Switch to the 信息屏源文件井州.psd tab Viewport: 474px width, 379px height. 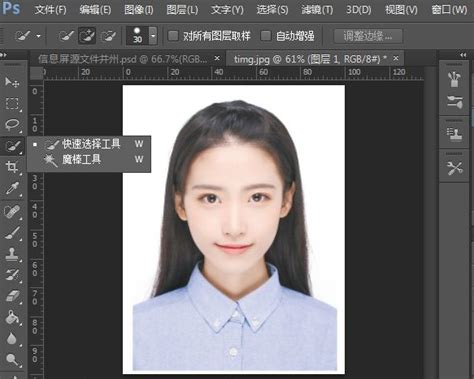[x=123, y=59]
